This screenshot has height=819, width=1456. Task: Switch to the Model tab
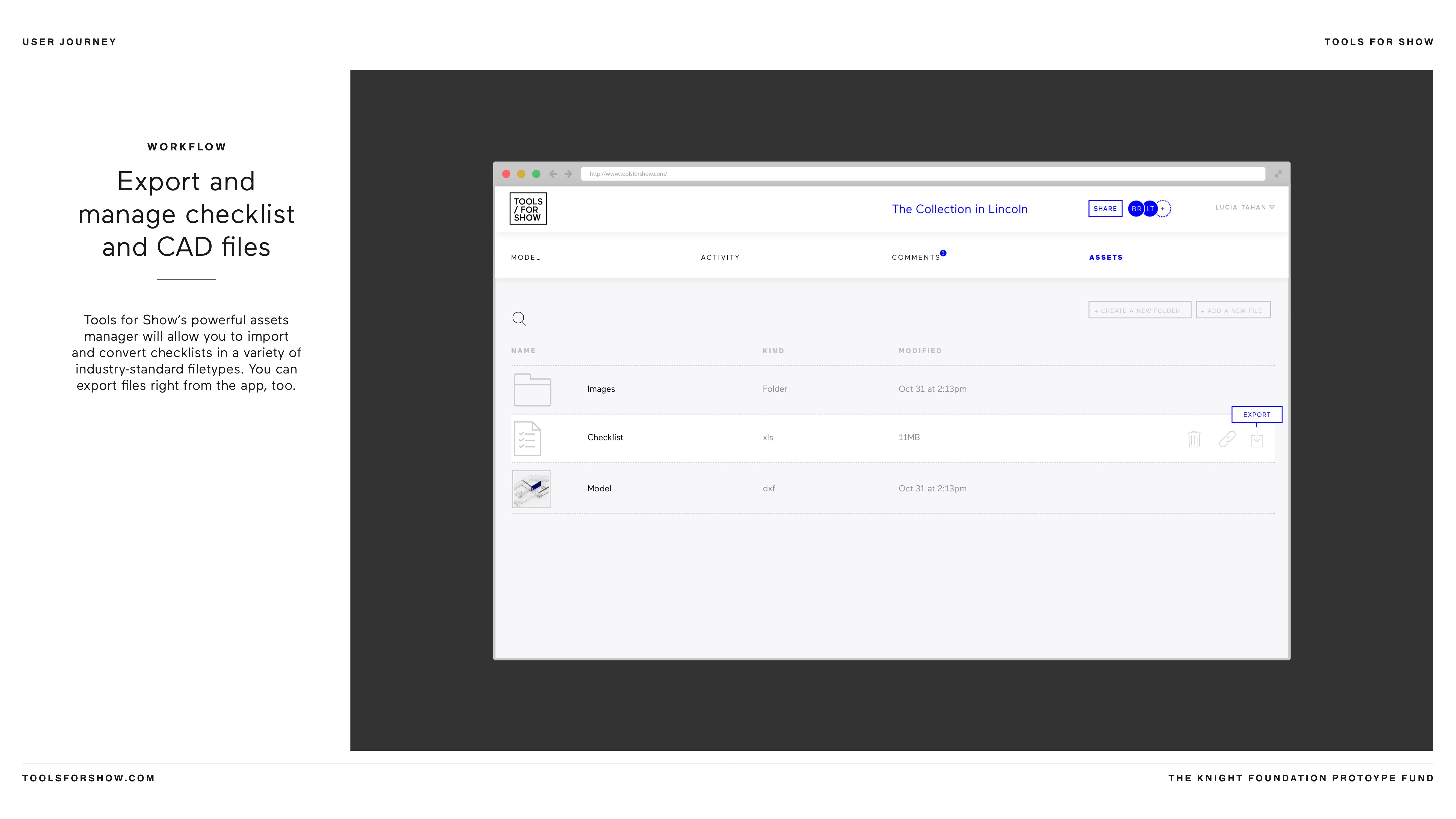[526, 257]
